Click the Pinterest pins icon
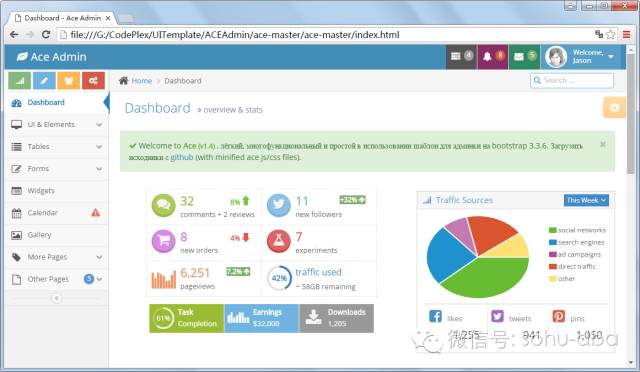Viewport: 640px width, 372px height. [x=558, y=316]
